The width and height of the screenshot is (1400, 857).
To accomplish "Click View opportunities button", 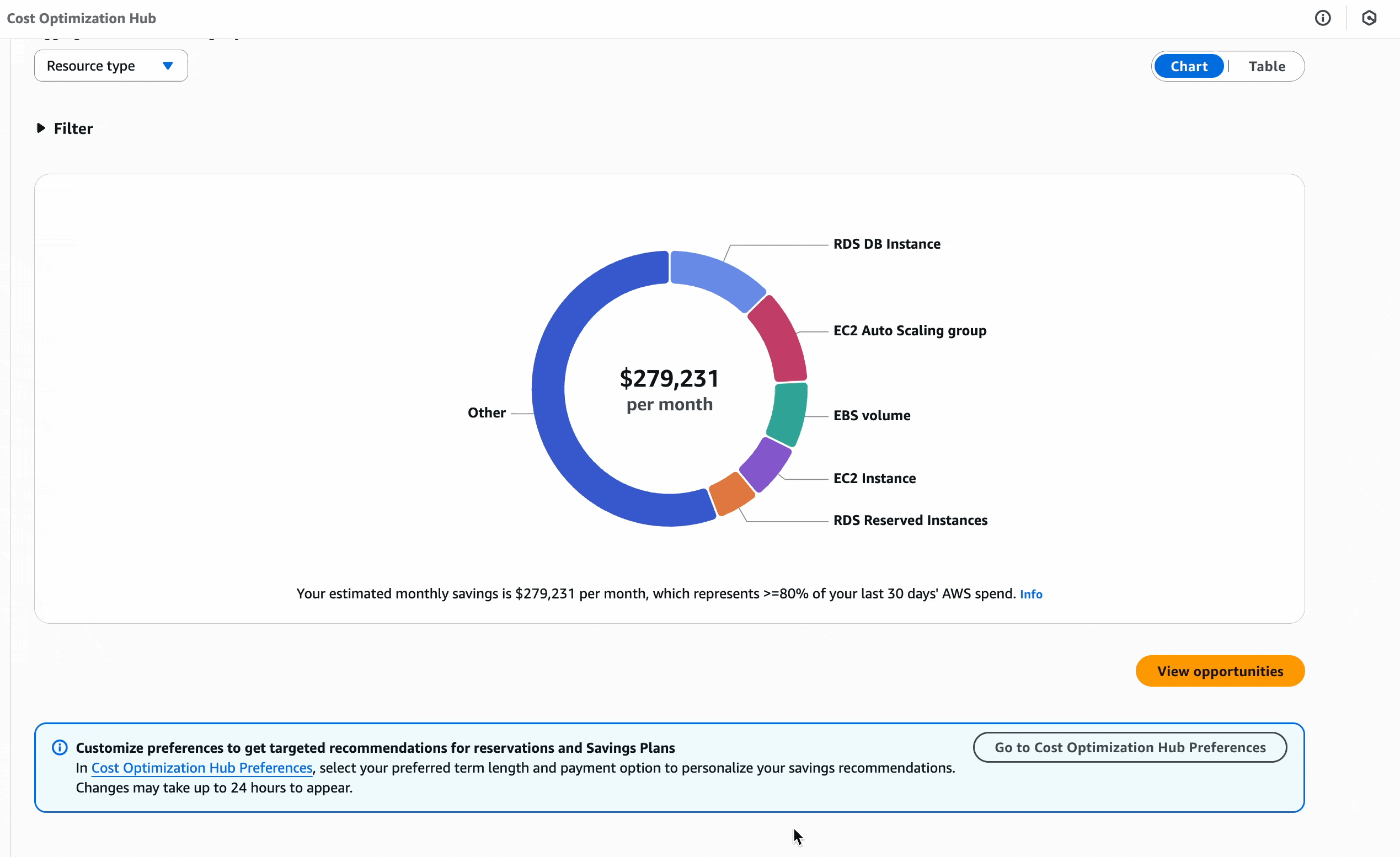I will [x=1219, y=671].
